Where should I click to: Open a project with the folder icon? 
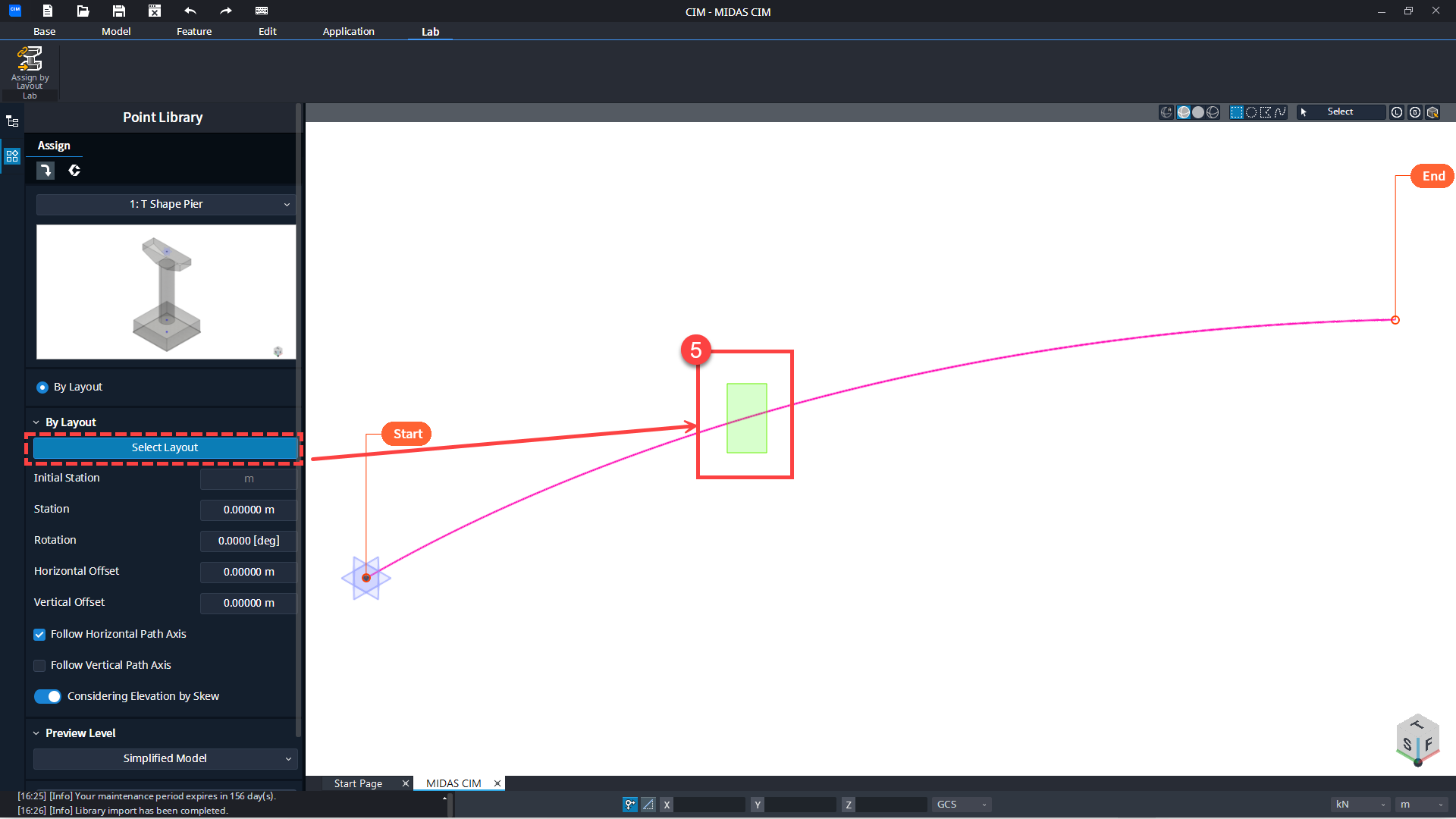[x=83, y=11]
